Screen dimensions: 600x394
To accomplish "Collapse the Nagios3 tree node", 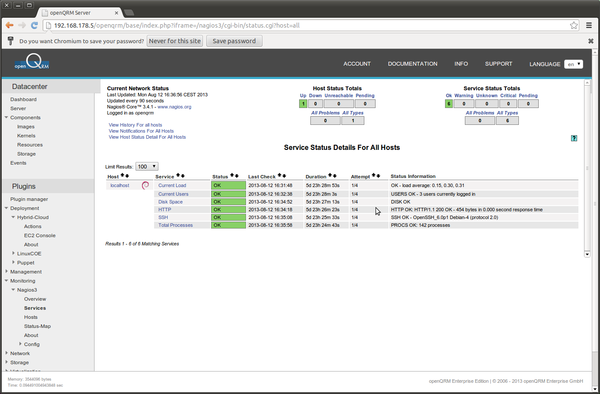I will (13, 290).
